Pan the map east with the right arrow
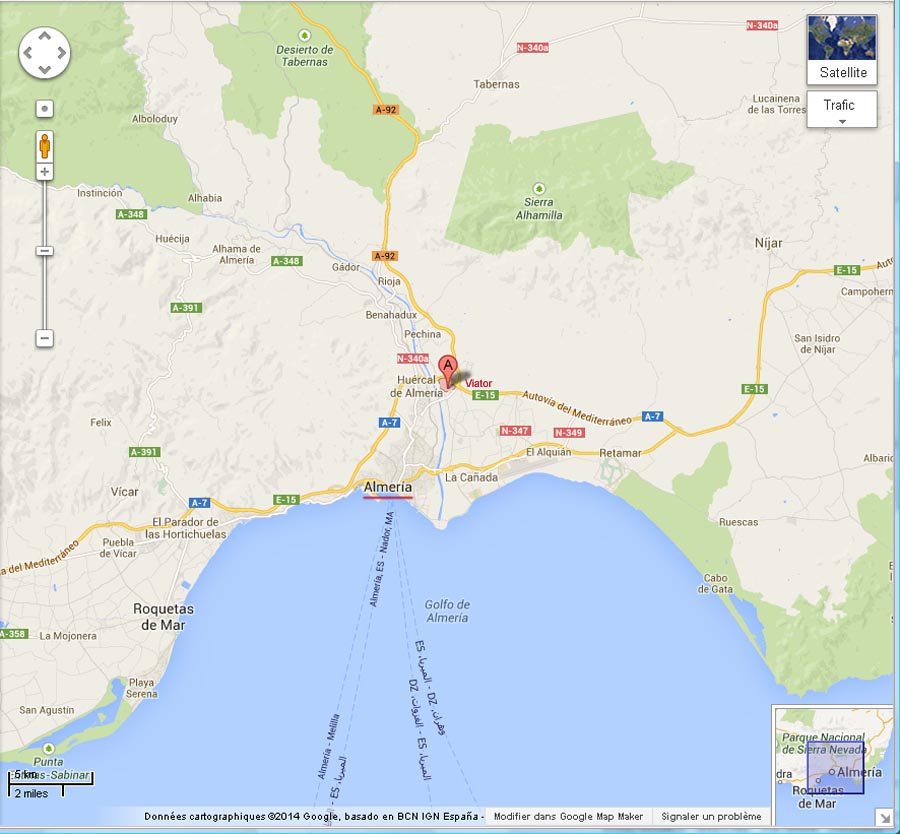 coord(61,53)
